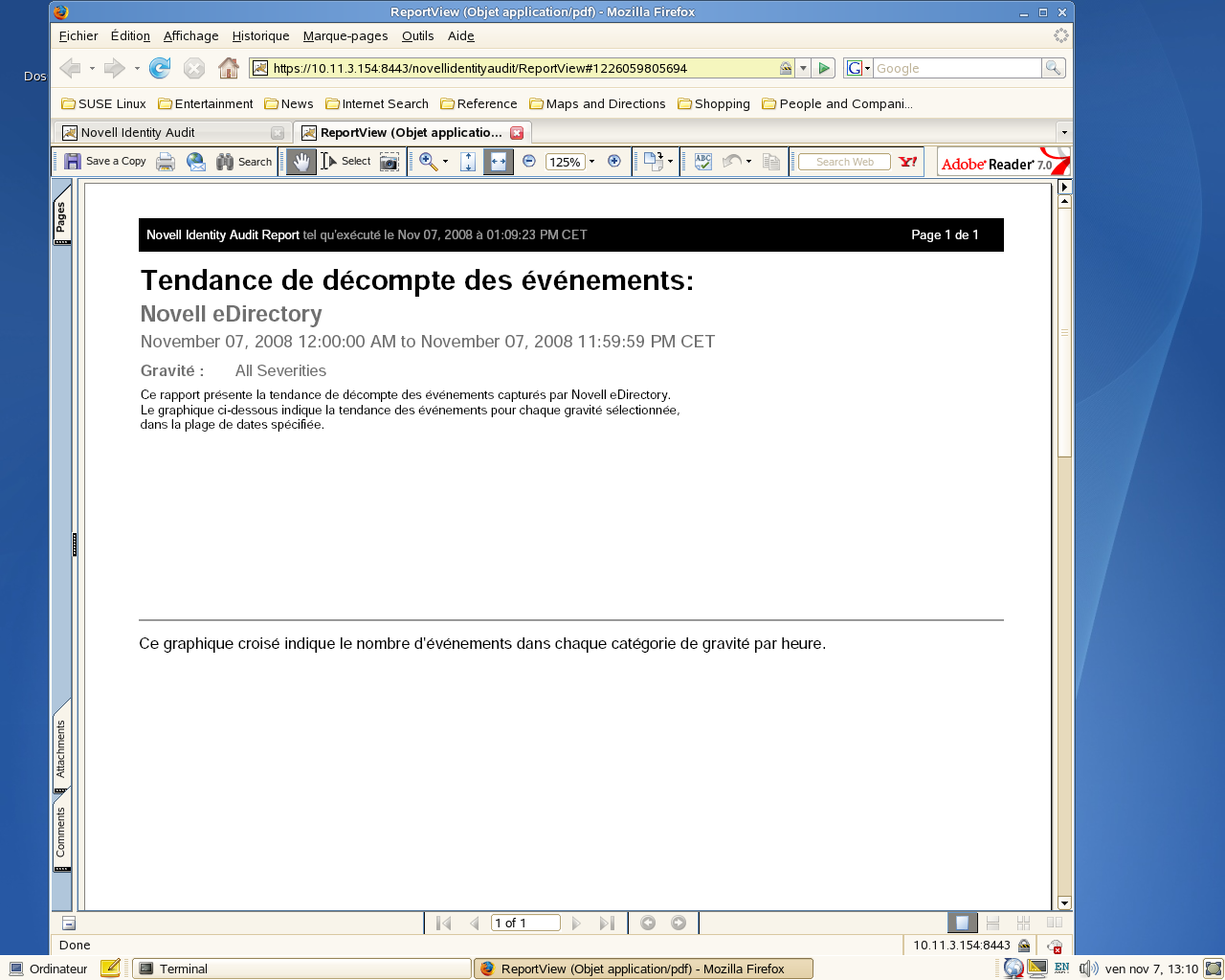Click the copy pages icon in toolbar
The height and width of the screenshot is (980, 1225).
point(771,162)
